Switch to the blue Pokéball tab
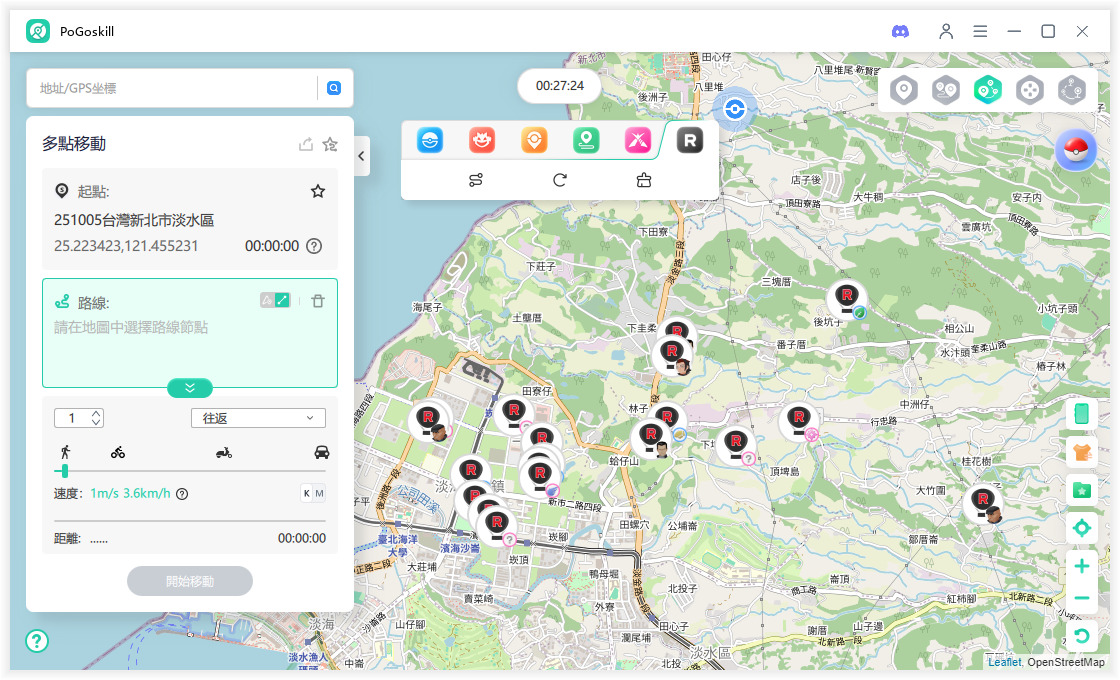Viewport: 1120px width, 680px height. 430,141
